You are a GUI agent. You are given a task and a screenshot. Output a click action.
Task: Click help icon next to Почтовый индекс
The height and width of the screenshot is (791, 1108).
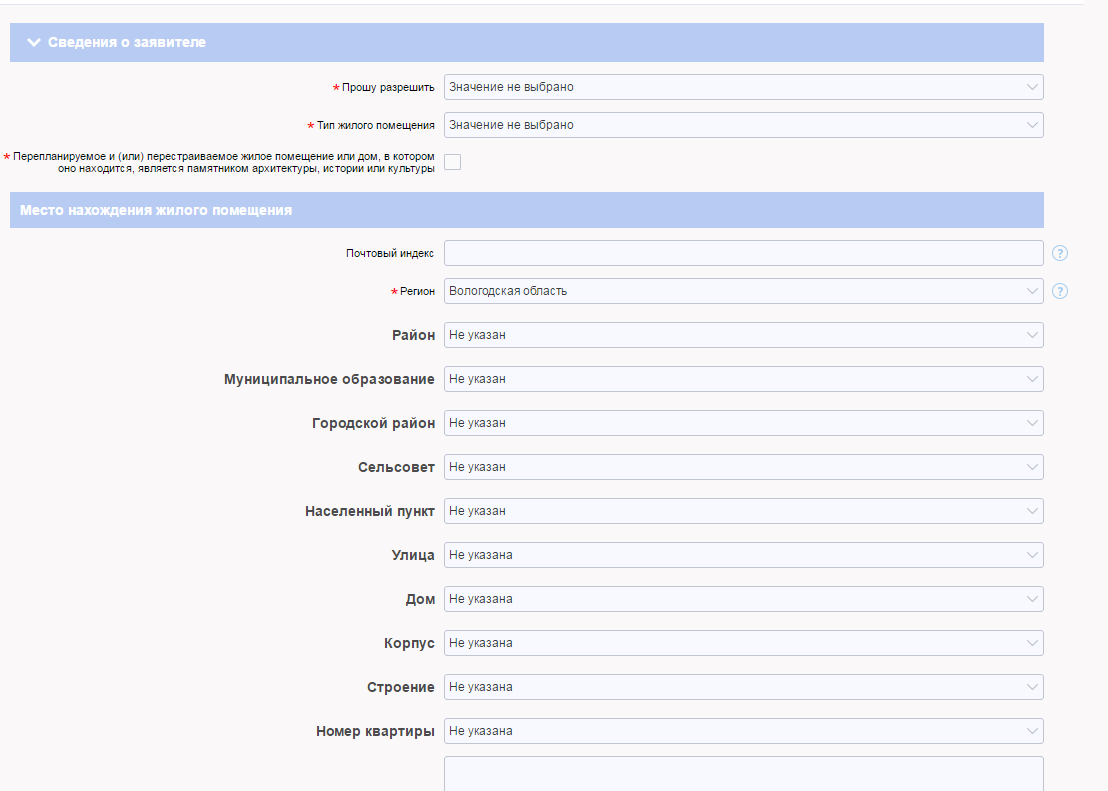point(1060,253)
